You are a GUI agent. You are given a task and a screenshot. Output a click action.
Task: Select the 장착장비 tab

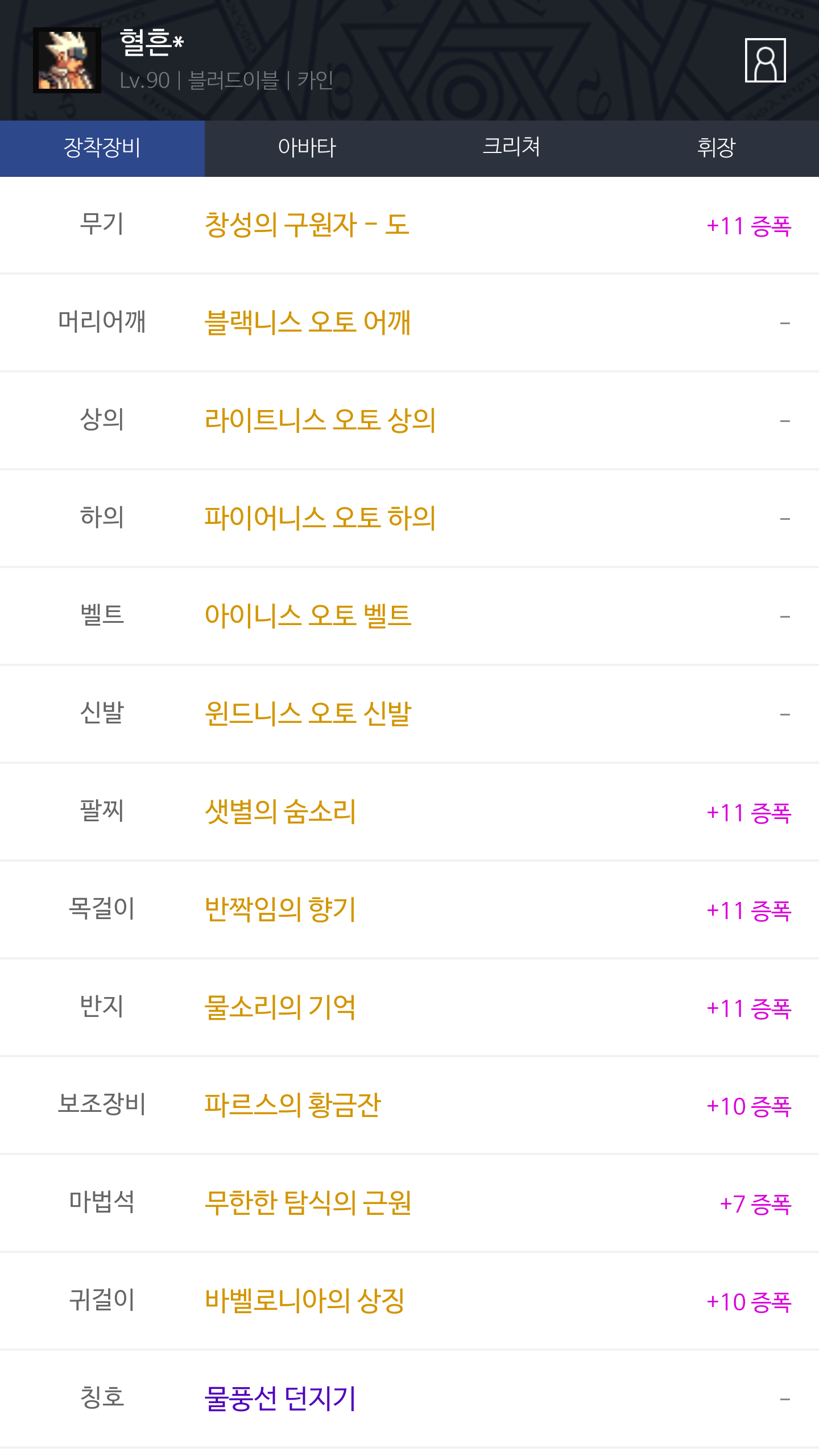click(102, 148)
